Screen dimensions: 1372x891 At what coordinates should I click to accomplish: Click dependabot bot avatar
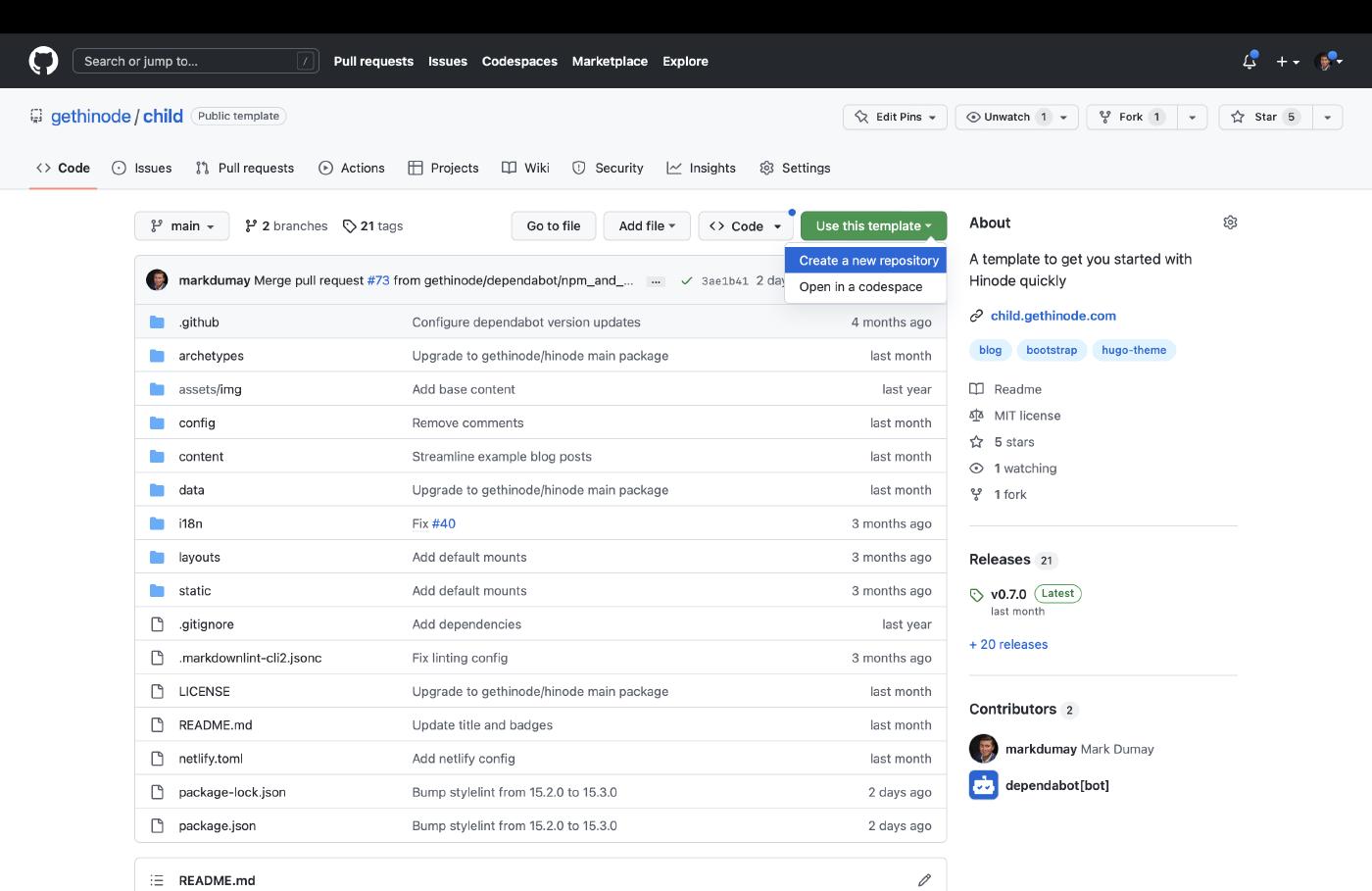point(984,785)
